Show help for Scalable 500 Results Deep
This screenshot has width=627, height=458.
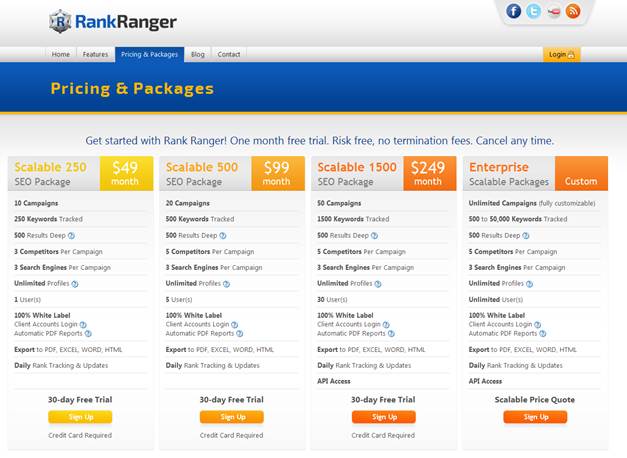(223, 236)
